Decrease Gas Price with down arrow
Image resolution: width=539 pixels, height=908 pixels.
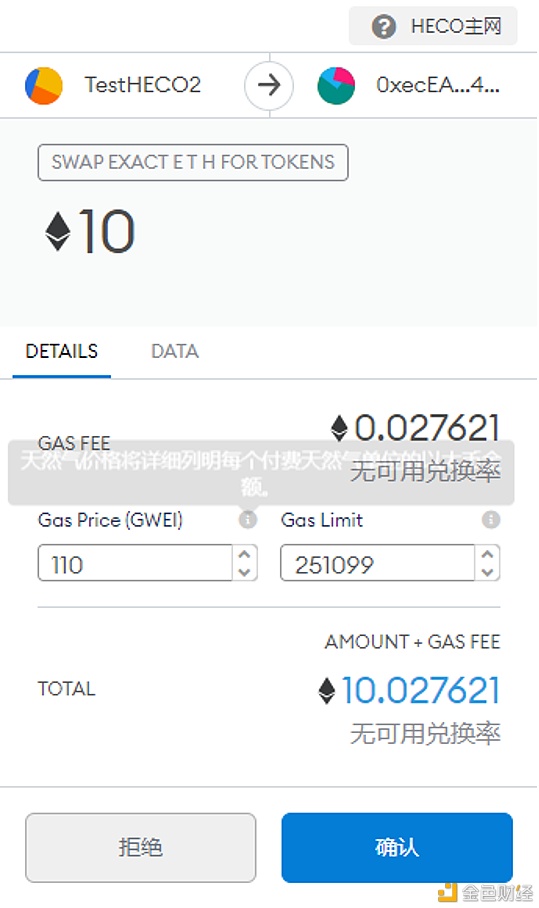pyautogui.click(x=244, y=572)
